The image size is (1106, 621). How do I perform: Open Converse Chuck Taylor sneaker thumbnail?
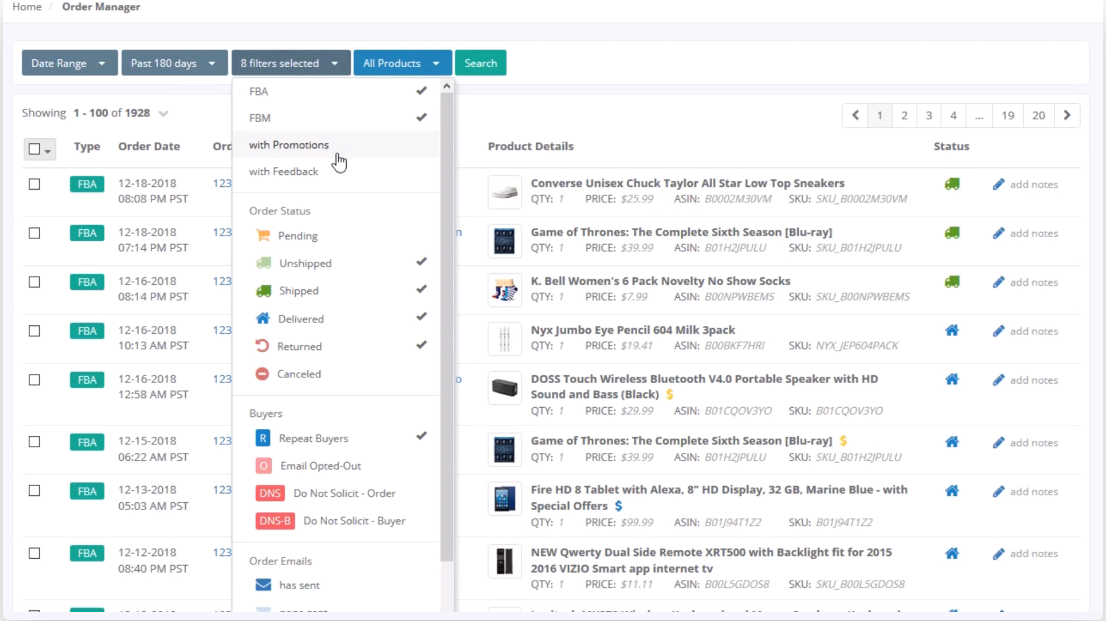tap(504, 192)
